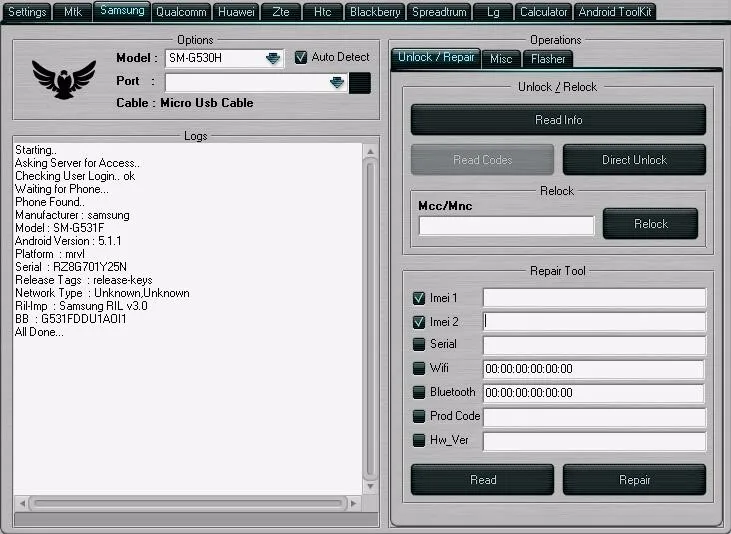
Task: Click the Direct Unlock button
Action: pos(634,160)
